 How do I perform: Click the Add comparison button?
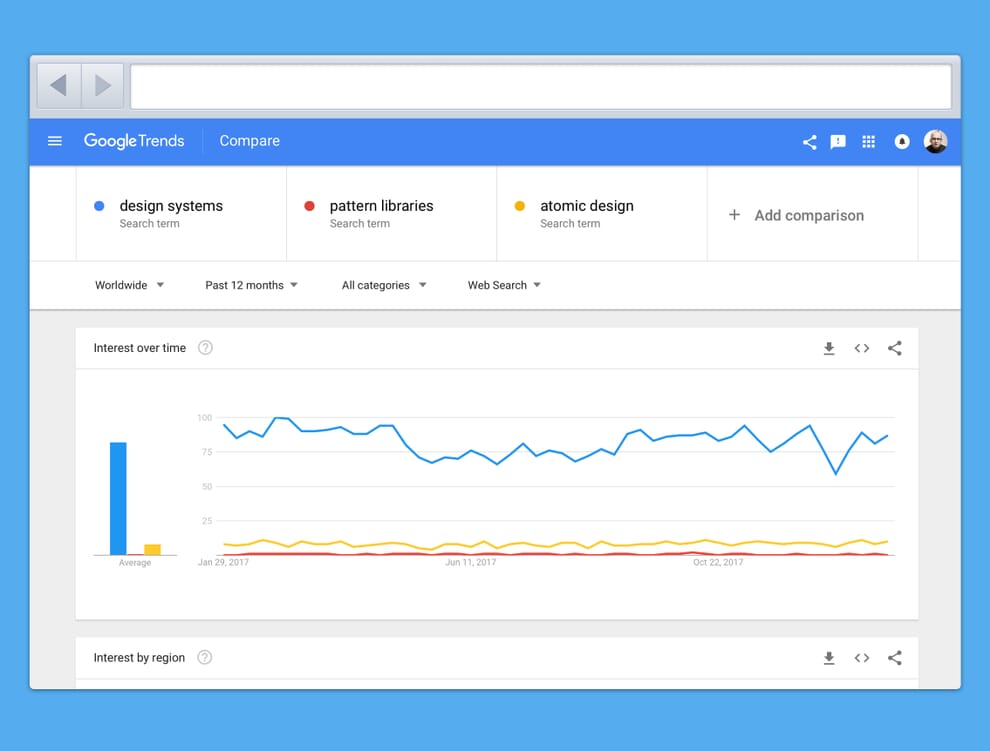[x=797, y=215]
